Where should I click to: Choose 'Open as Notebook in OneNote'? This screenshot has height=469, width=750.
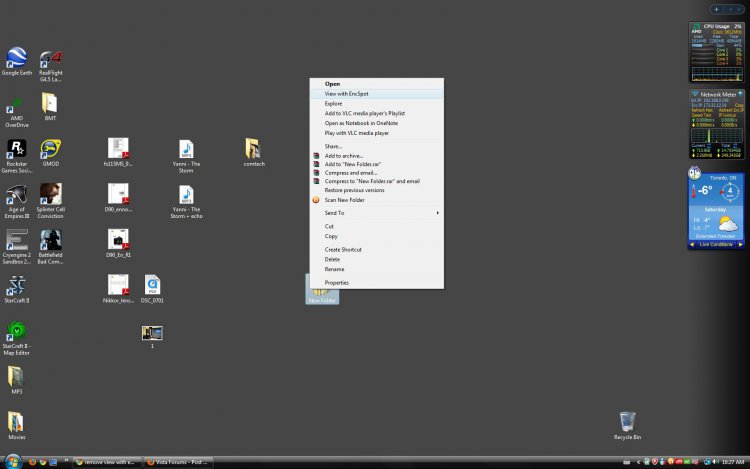tap(377, 123)
